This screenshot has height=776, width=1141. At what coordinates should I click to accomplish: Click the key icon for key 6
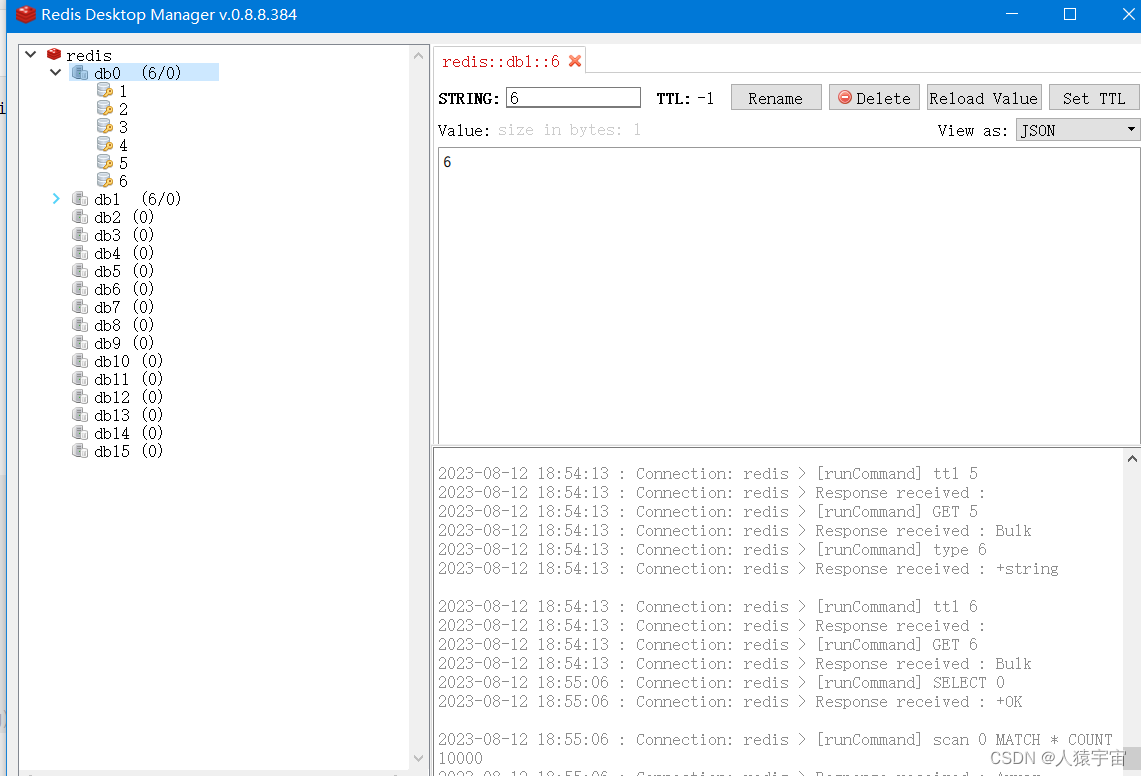click(x=105, y=180)
